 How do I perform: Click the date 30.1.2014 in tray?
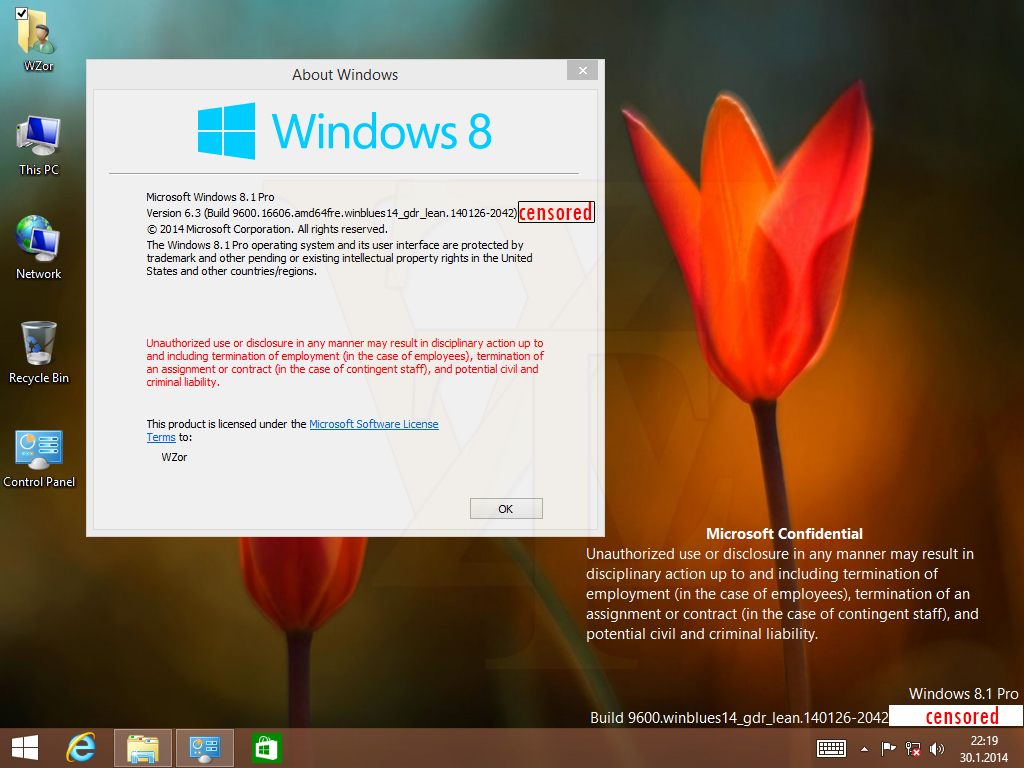coord(984,758)
